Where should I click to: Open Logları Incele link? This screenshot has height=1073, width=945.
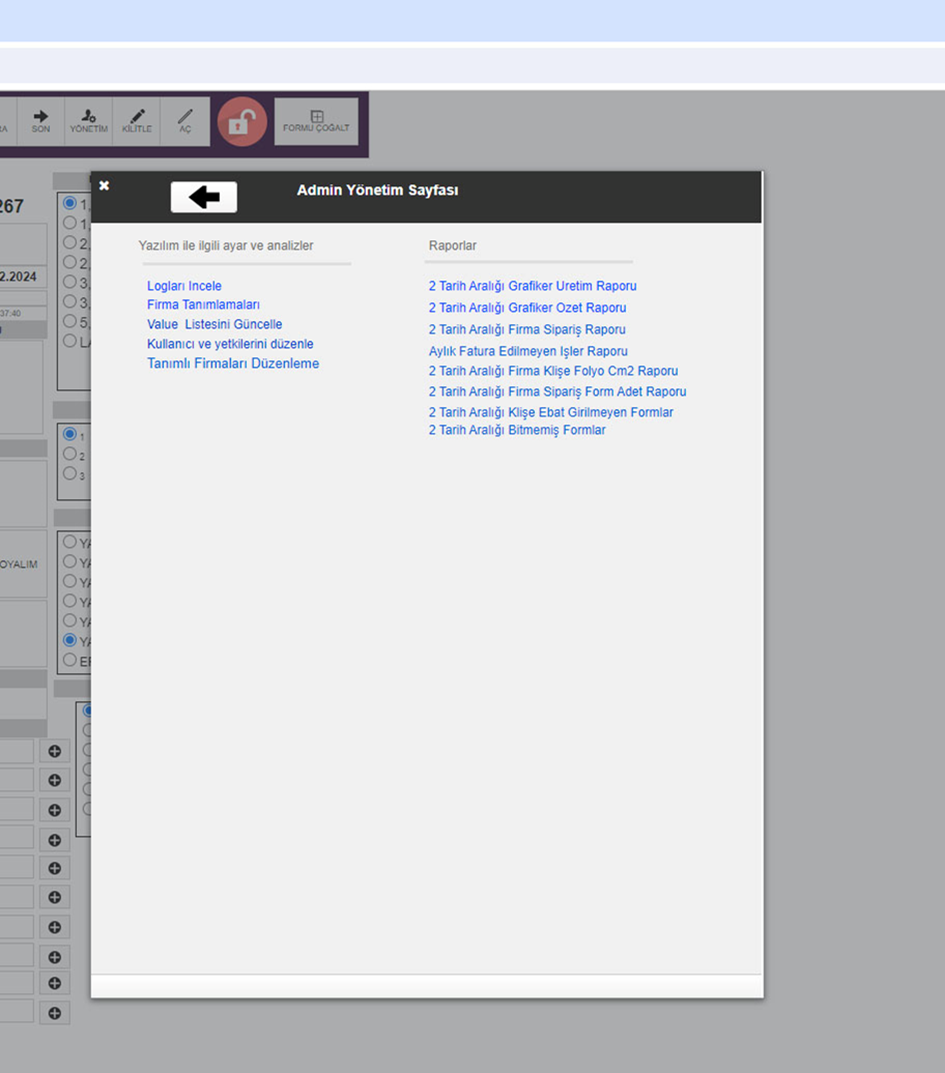tap(184, 286)
